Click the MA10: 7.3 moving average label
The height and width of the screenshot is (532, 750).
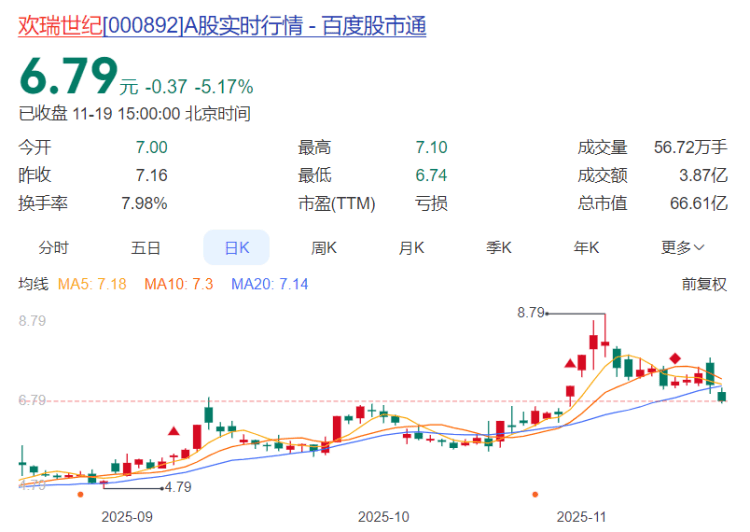178,284
